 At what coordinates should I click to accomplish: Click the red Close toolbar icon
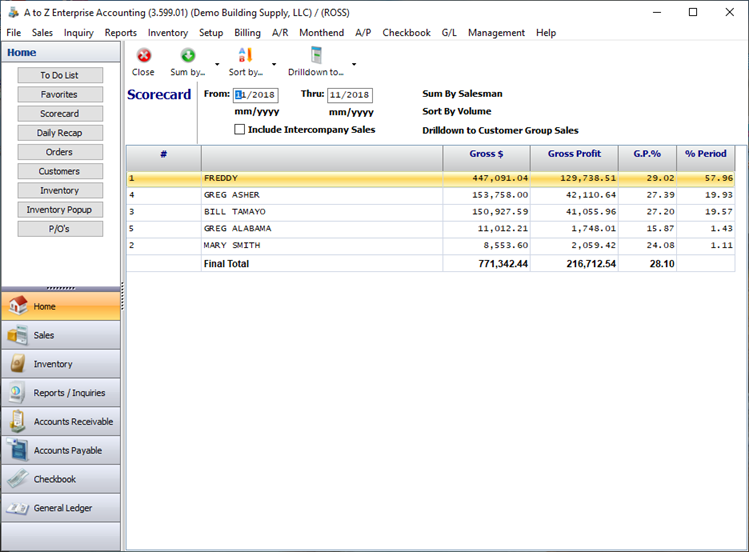pos(143,56)
